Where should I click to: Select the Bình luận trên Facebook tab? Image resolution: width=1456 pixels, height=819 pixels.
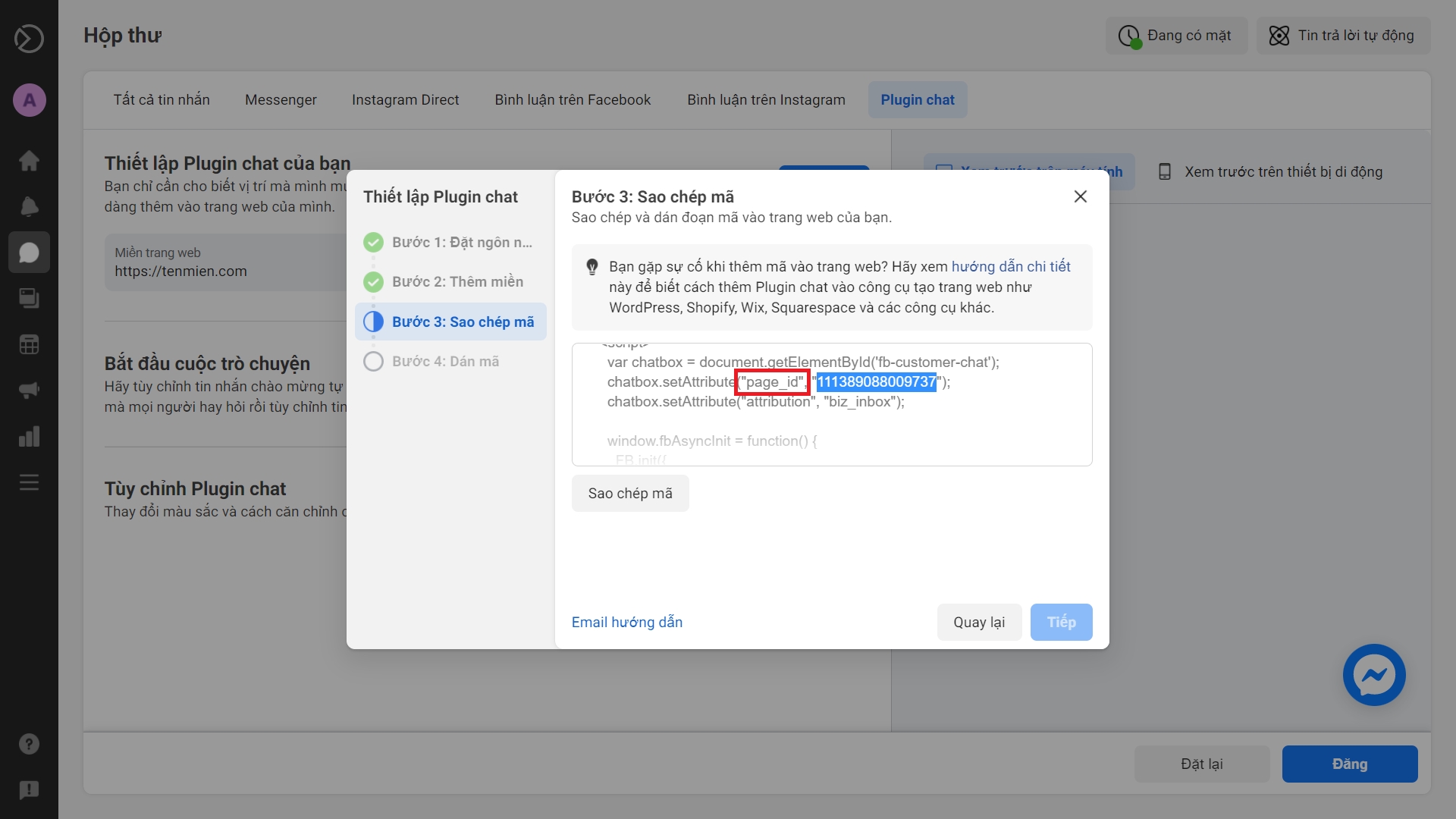coord(573,100)
